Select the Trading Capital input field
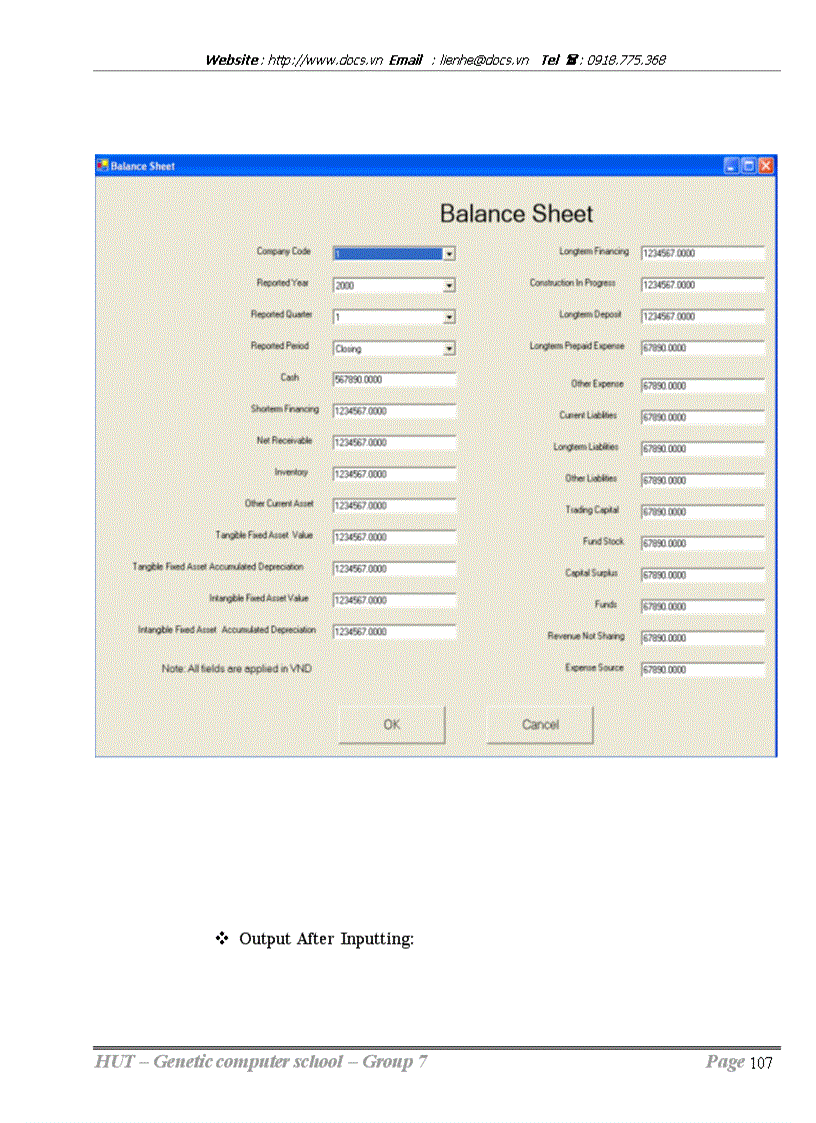 [x=701, y=511]
